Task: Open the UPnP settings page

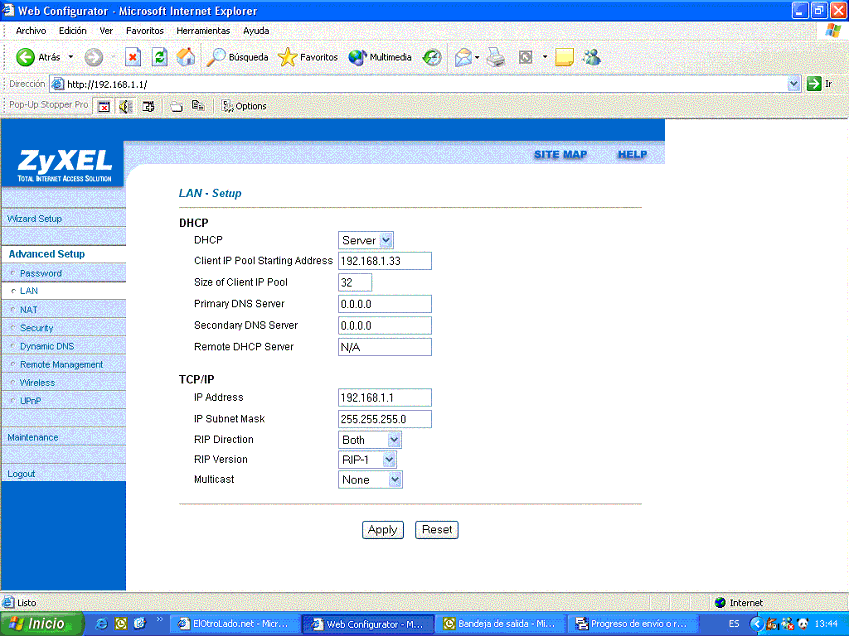Action: pyautogui.click(x=30, y=401)
